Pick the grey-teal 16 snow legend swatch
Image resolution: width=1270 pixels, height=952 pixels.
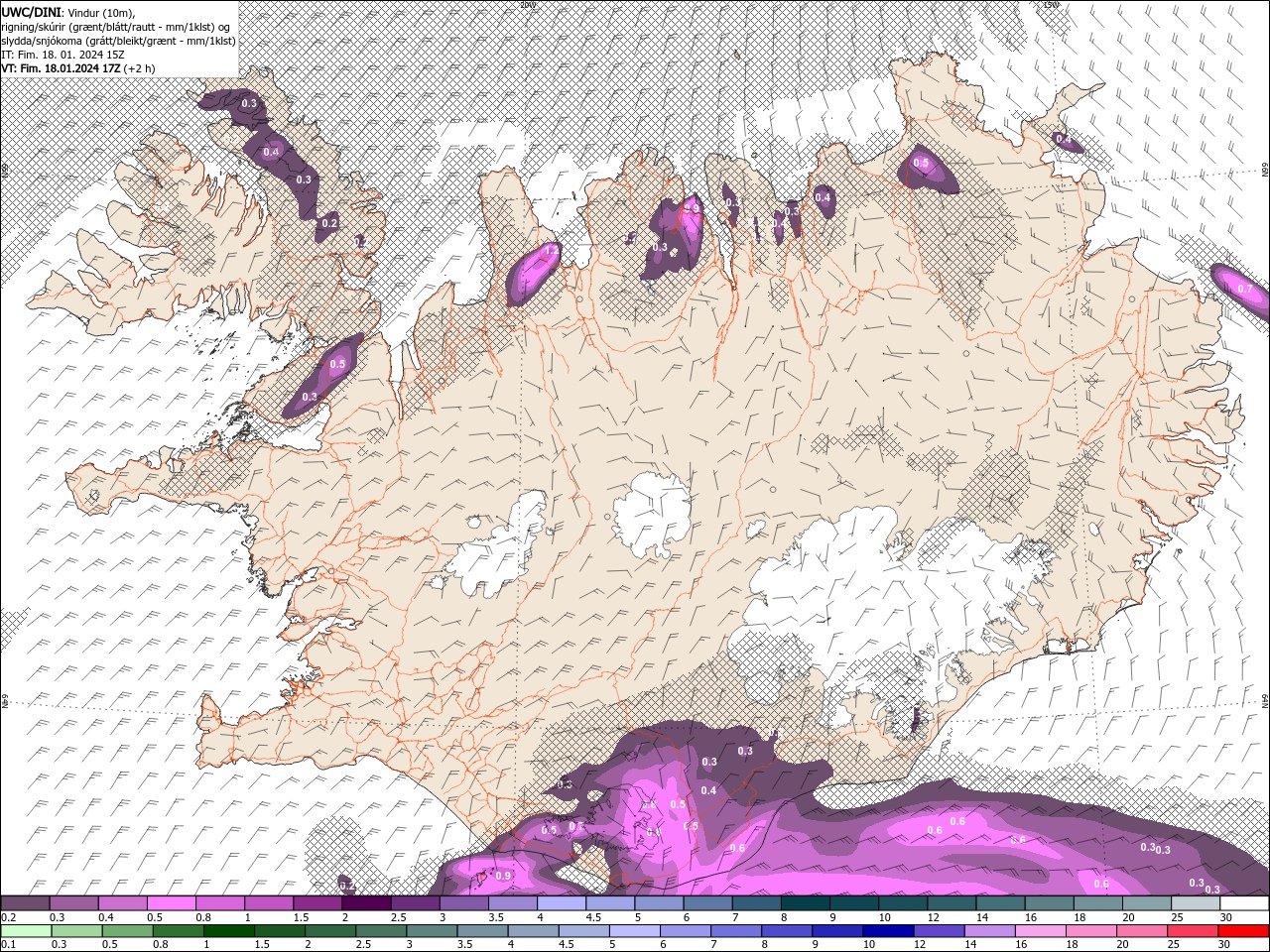click(x=1050, y=903)
